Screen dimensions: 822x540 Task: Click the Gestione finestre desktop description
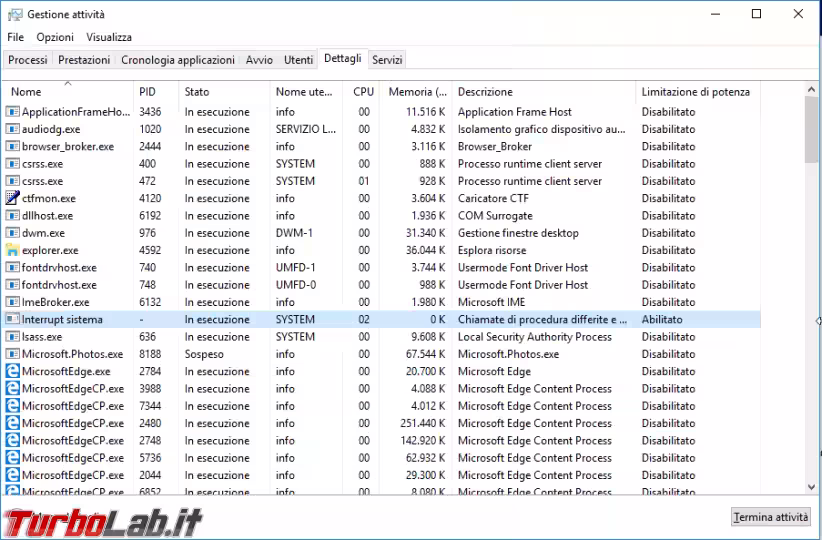pos(518,233)
